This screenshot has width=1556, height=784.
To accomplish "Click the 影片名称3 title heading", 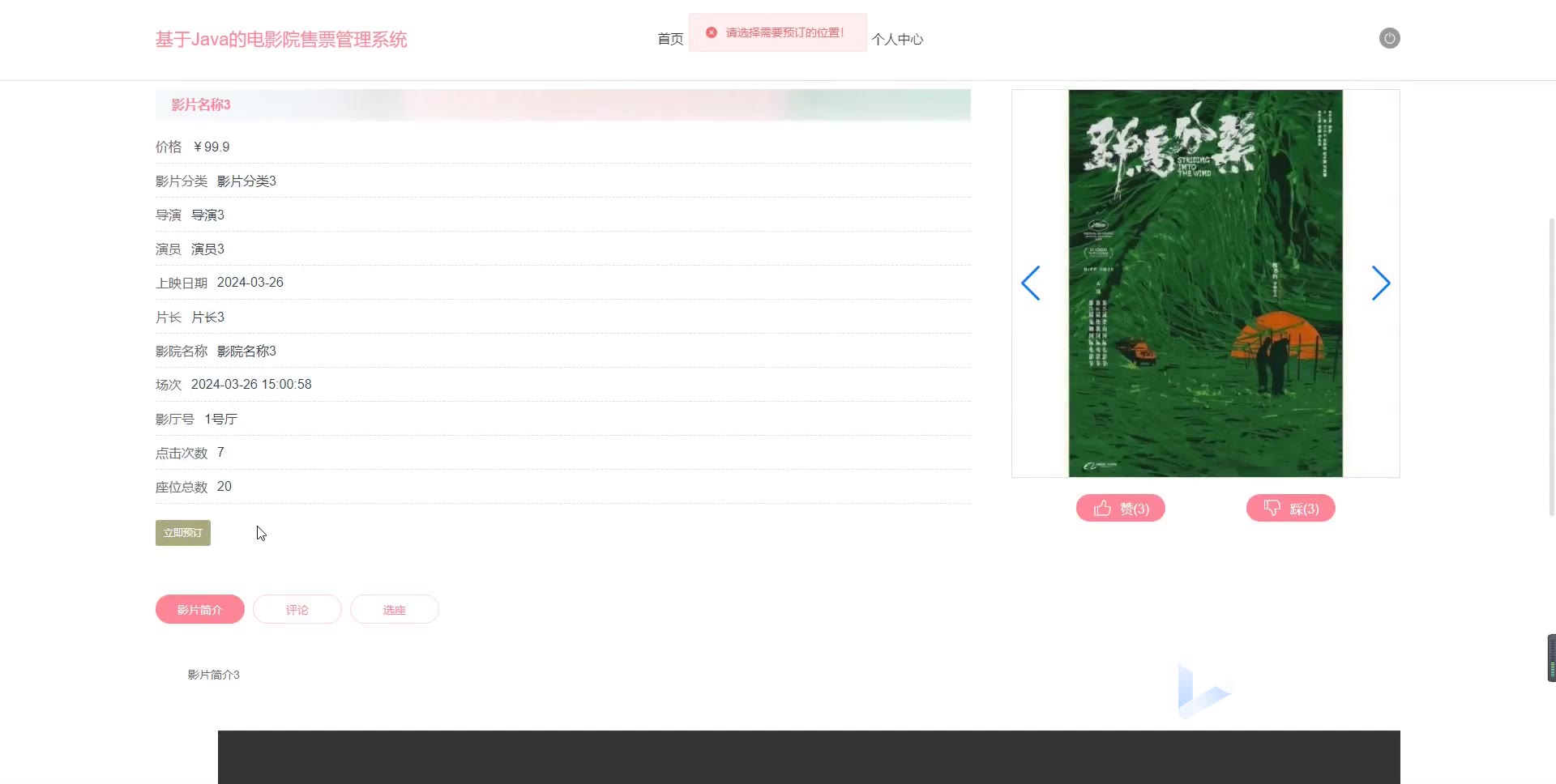I will (x=201, y=104).
